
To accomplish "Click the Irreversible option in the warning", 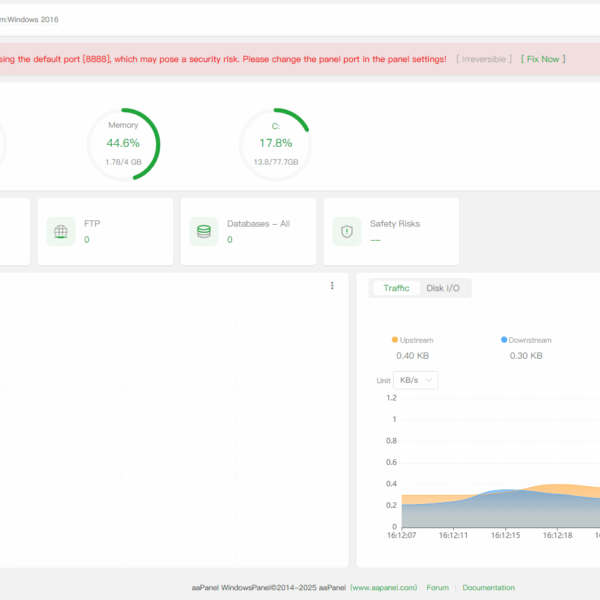I will [x=484, y=59].
